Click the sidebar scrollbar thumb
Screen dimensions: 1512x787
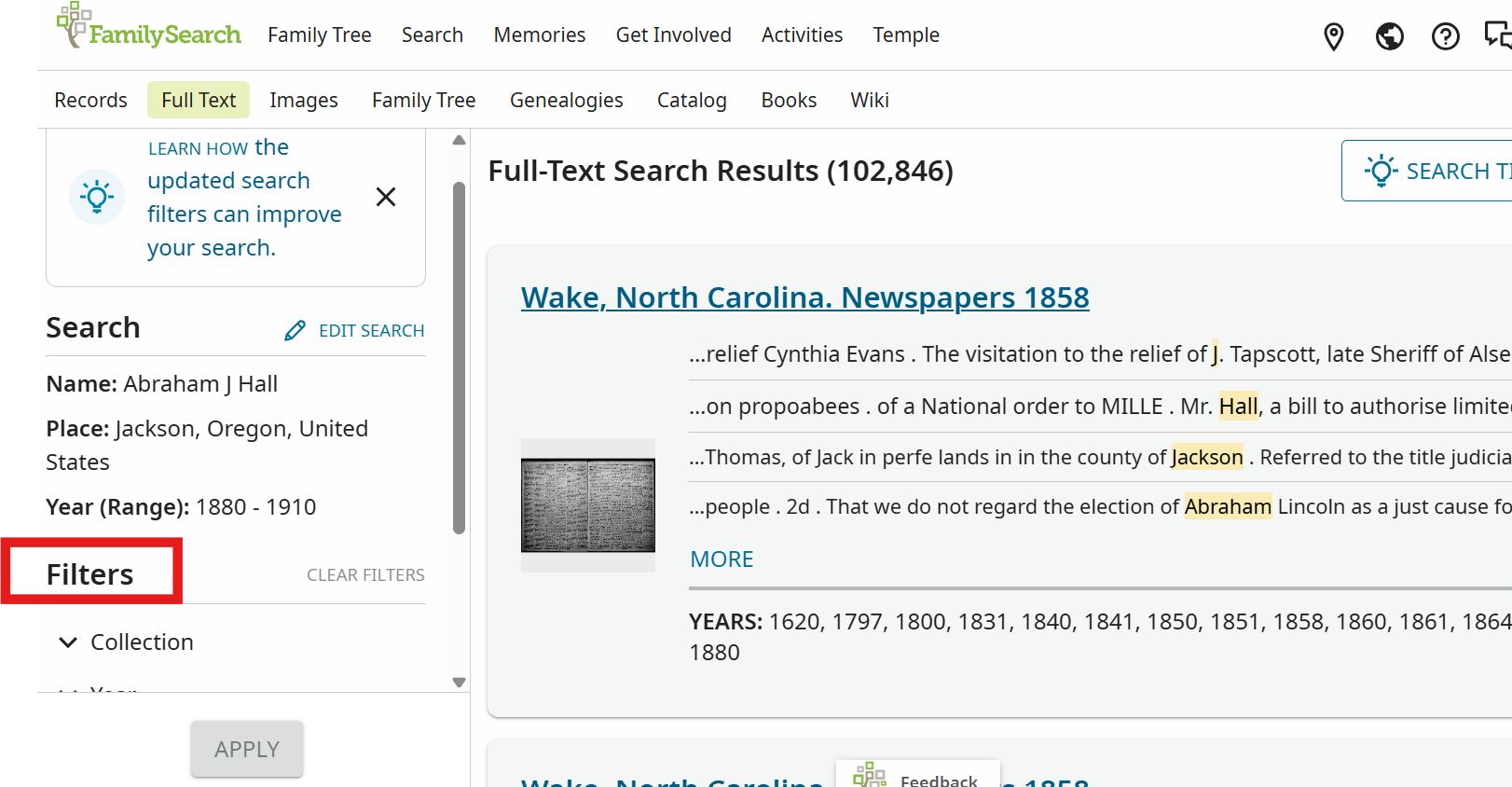coord(459,358)
